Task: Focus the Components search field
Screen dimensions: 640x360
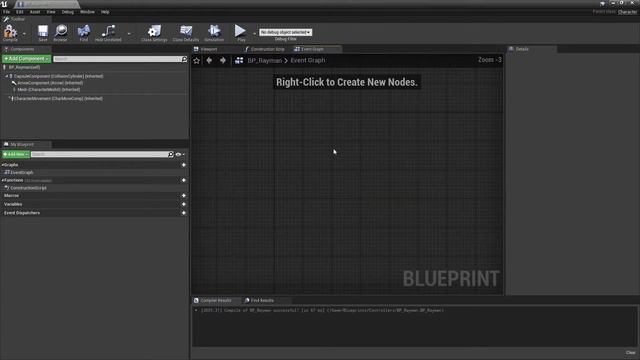Action: coord(117,59)
